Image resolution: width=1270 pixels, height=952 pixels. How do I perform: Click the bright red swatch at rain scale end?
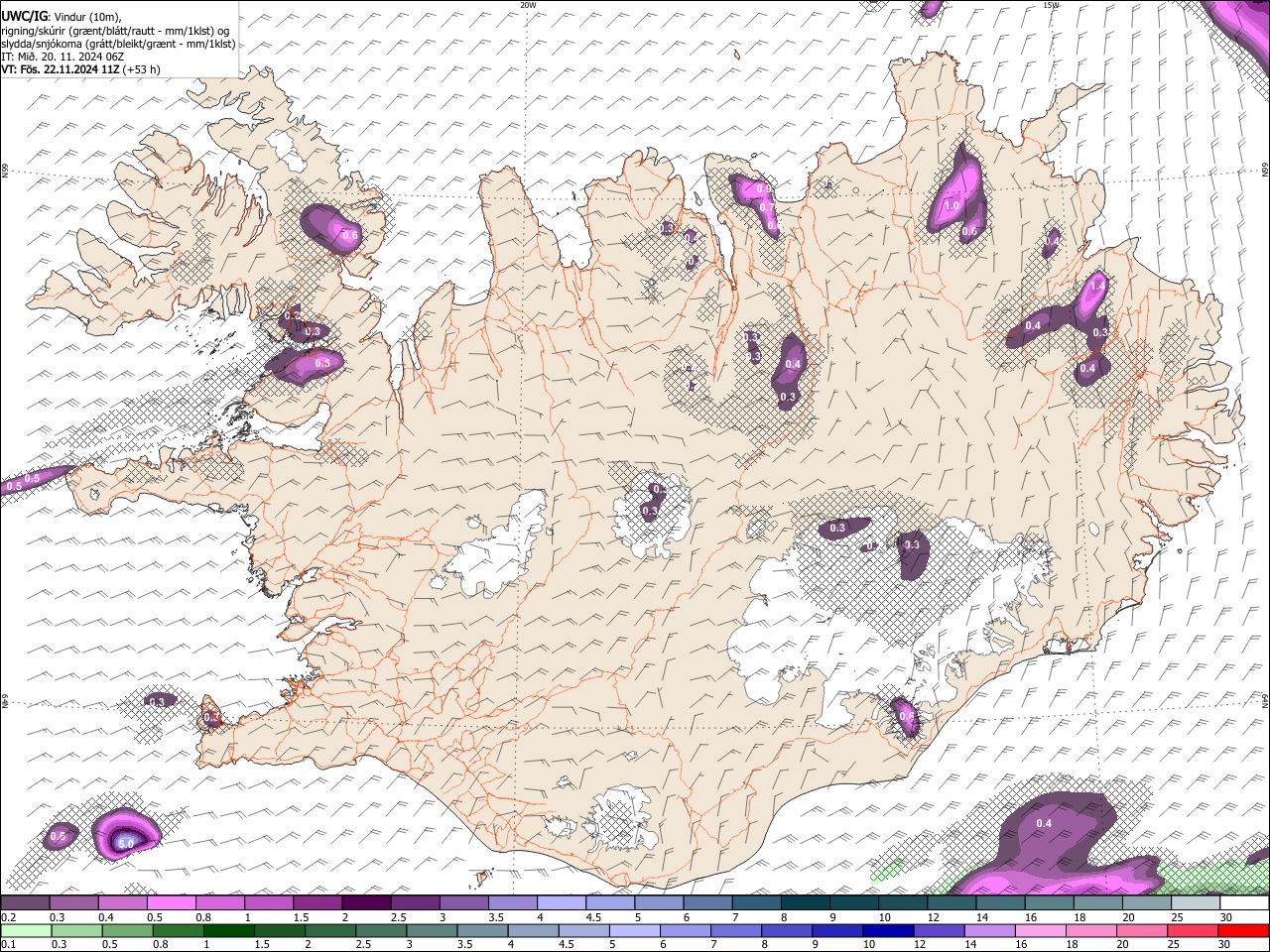click(1244, 931)
